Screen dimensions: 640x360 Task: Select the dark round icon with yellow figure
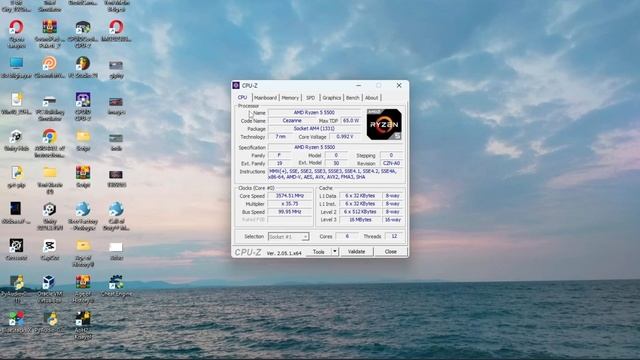[x=83, y=63]
